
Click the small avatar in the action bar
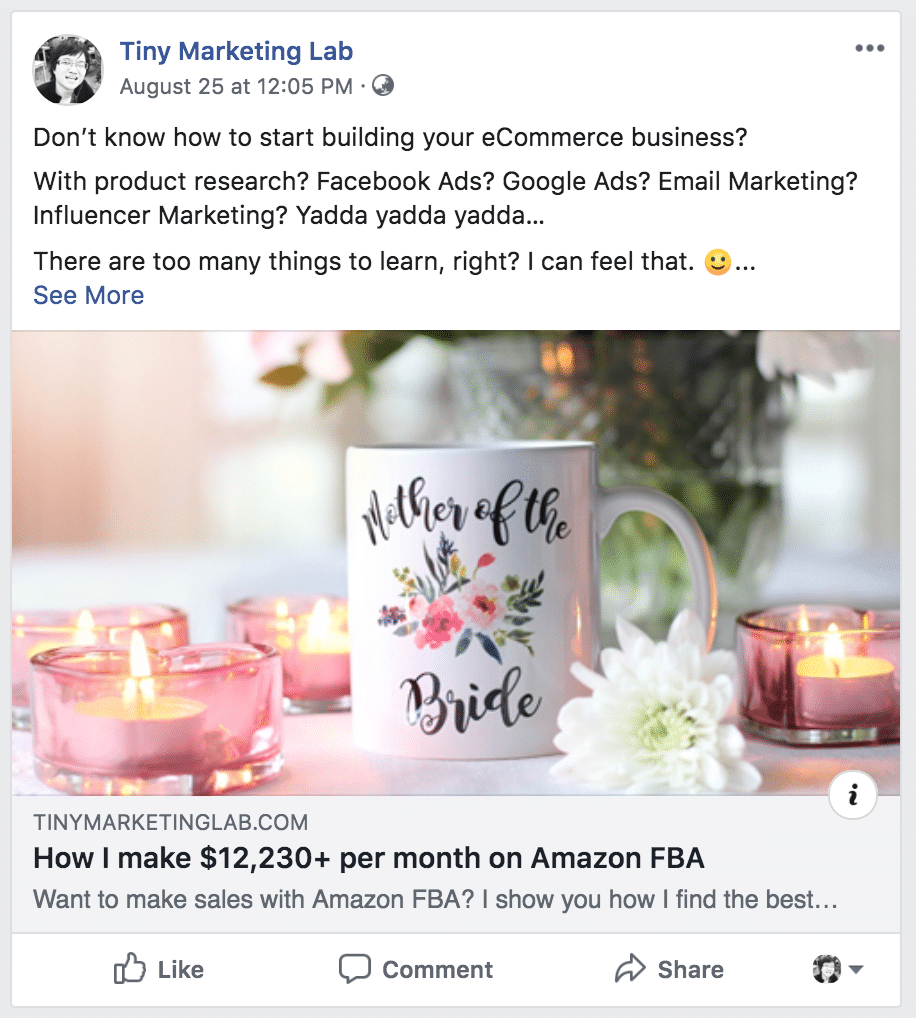coord(827,969)
